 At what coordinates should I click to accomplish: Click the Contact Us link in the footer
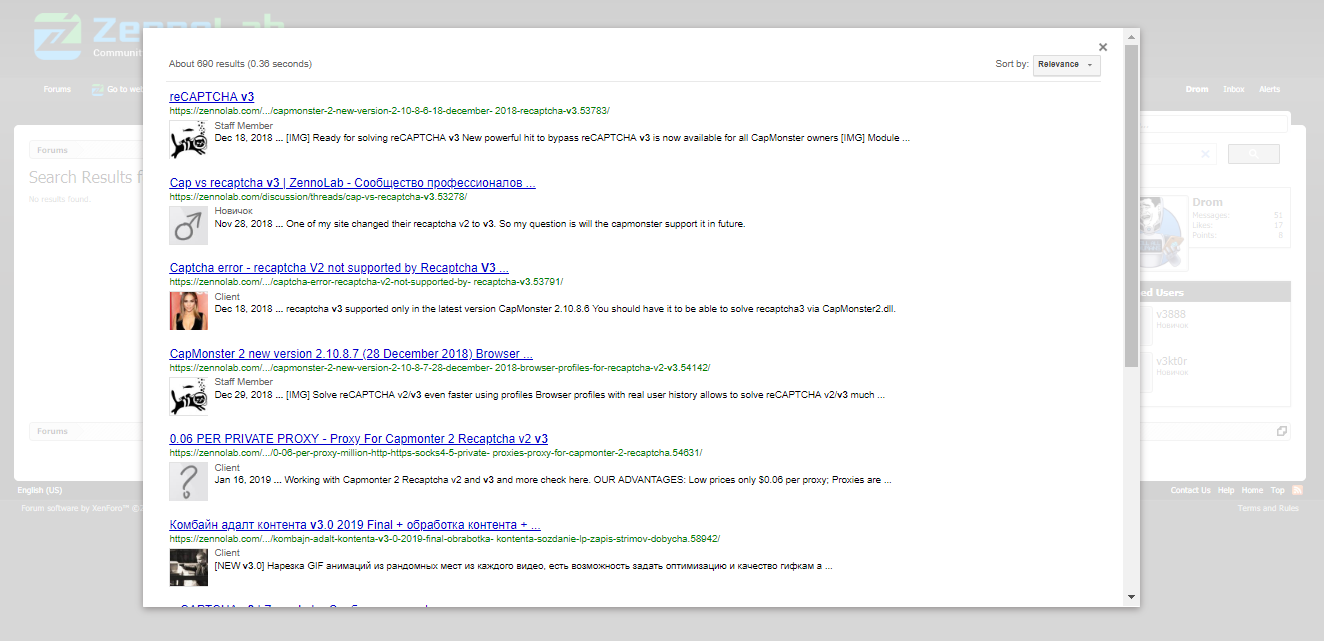pos(1190,490)
